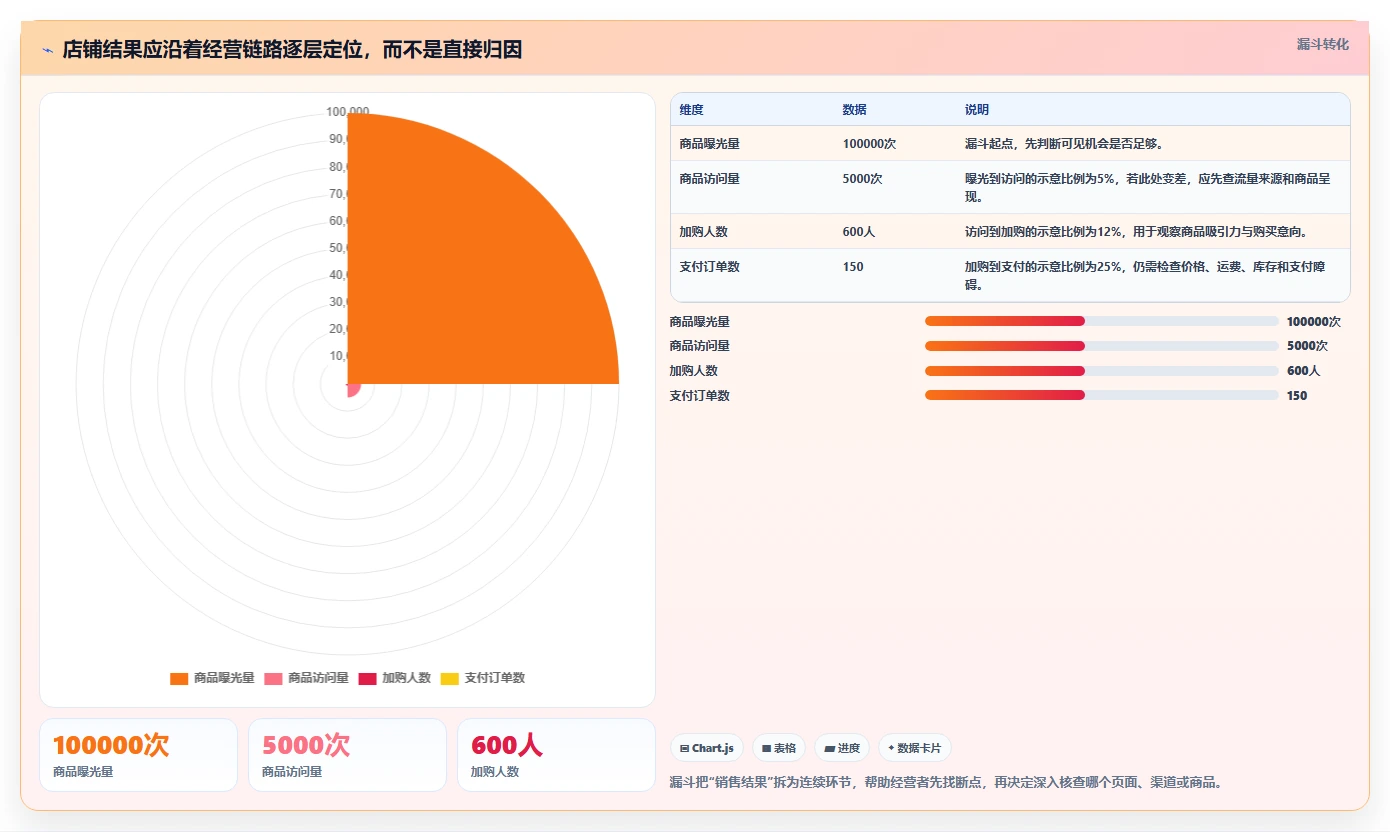Click the description 漏斗起点，先判断可见机会是否足够
Viewport: 1390px width, 832px height.
1064,144
